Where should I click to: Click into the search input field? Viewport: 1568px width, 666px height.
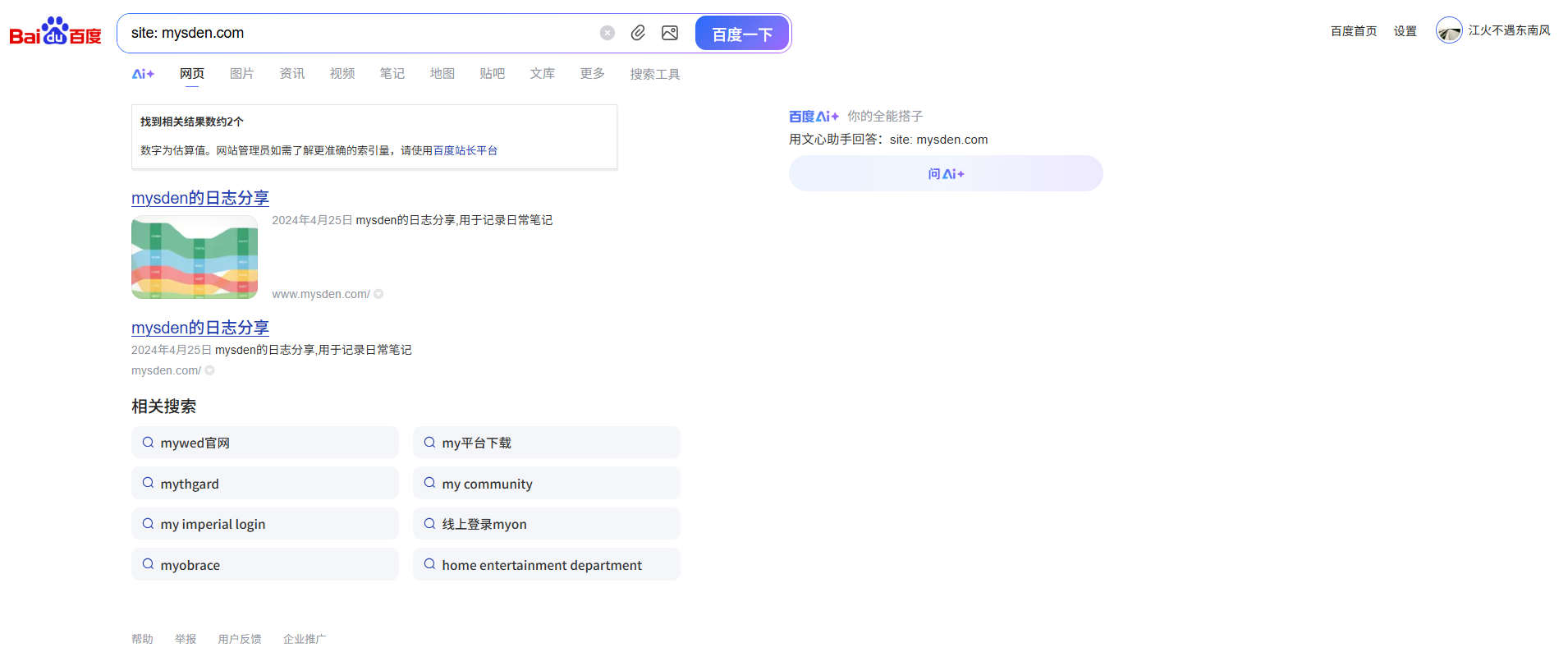click(x=361, y=33)
